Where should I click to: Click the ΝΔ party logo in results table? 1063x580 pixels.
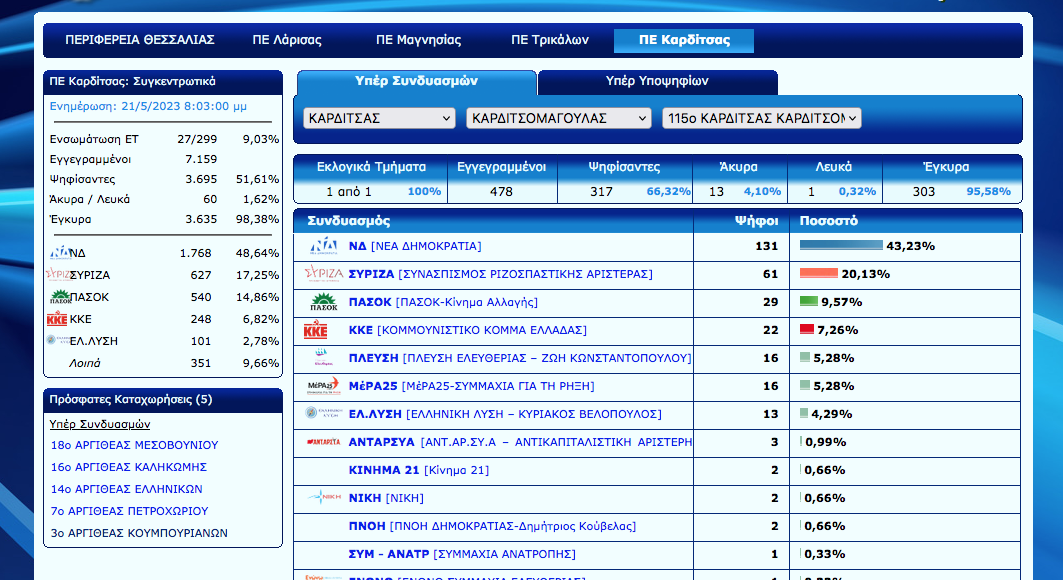click(324, 246)
